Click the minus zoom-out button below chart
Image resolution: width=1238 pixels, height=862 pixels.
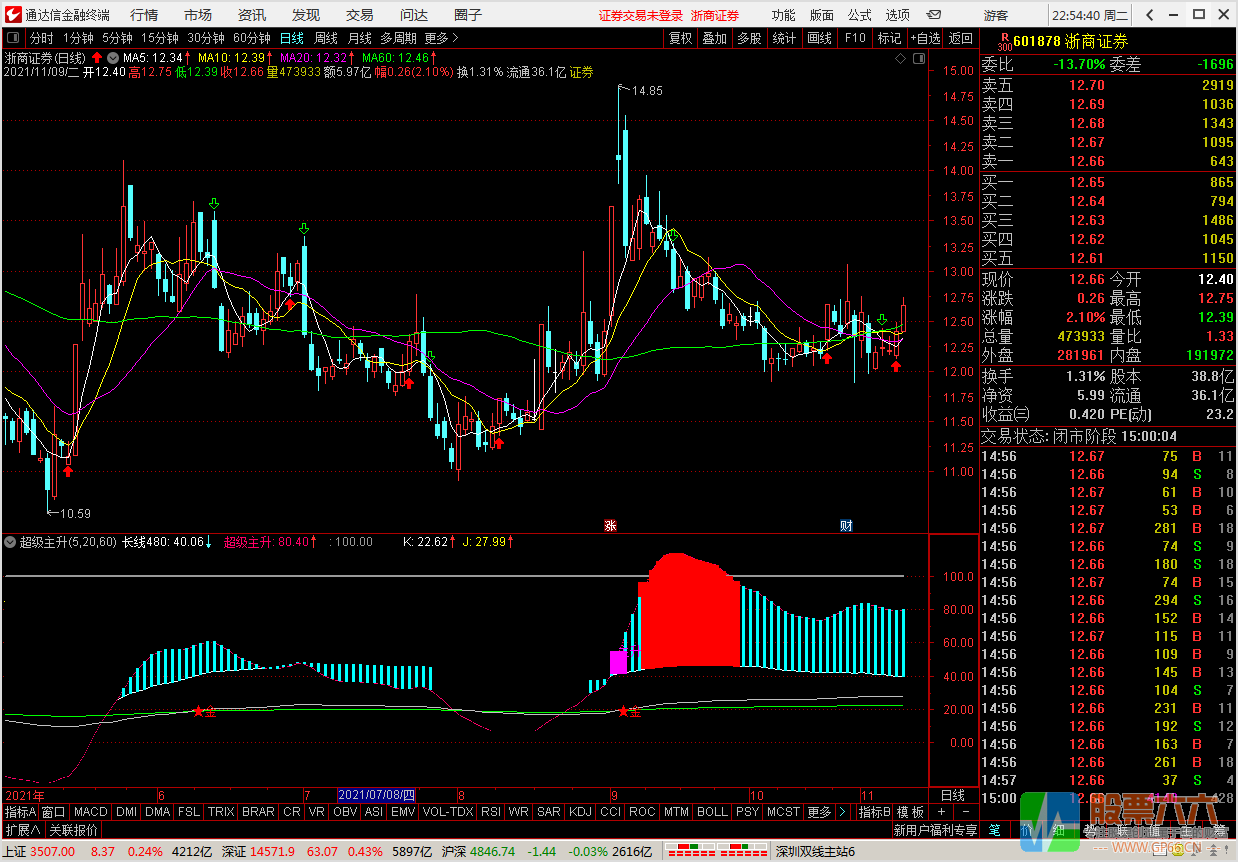(x=965, y=812)
